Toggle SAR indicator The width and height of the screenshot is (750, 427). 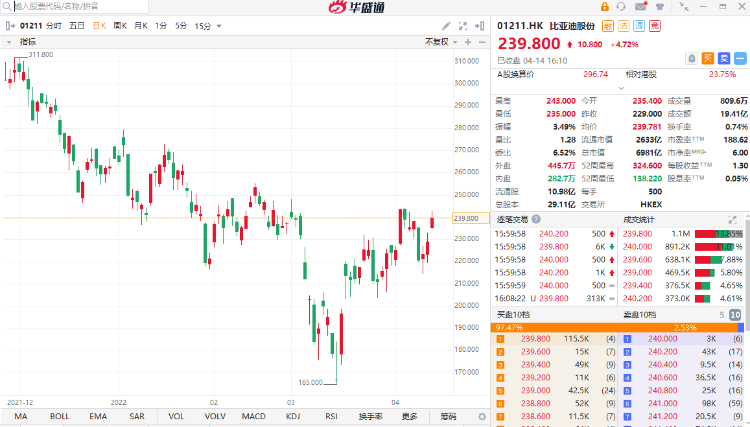(137, 416)
